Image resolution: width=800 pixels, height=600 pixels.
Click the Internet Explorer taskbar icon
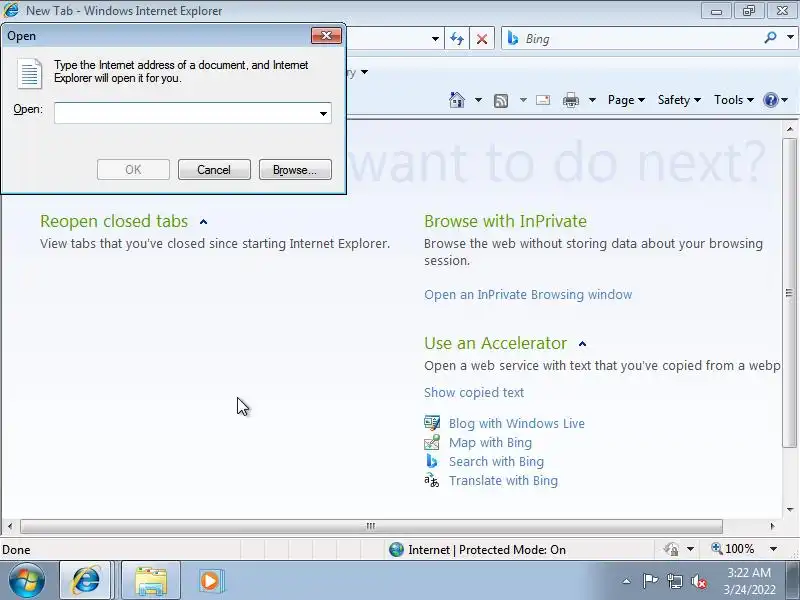click(85, 581)
